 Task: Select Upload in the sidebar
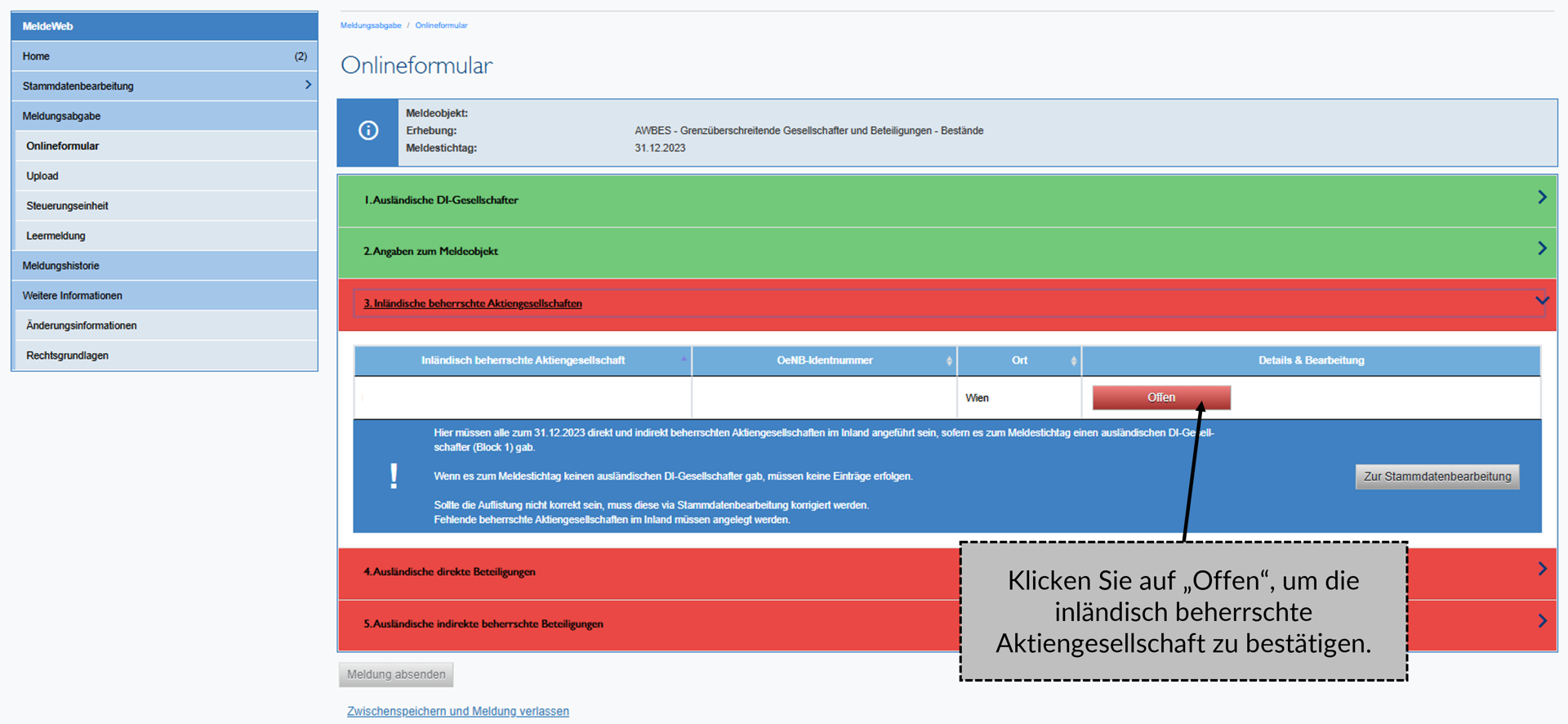point(42,176)
